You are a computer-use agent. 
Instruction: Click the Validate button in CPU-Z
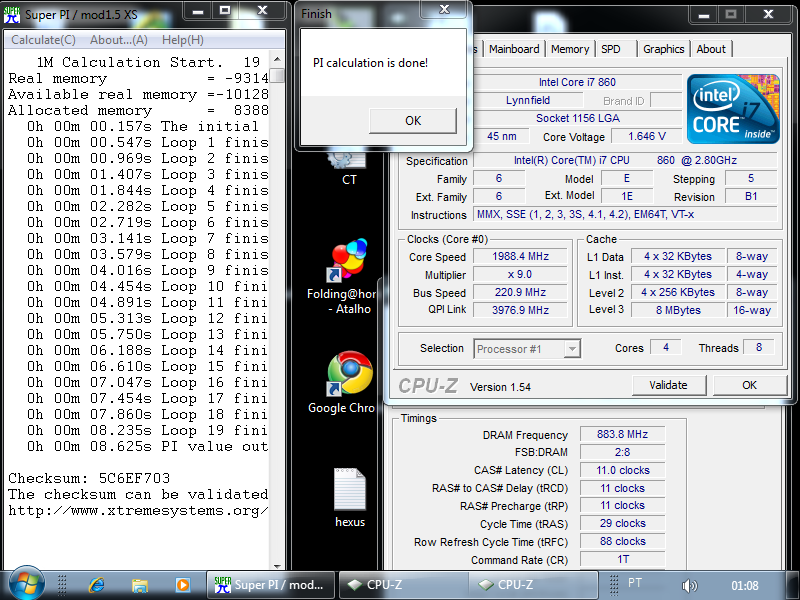[x=668, y=385]
